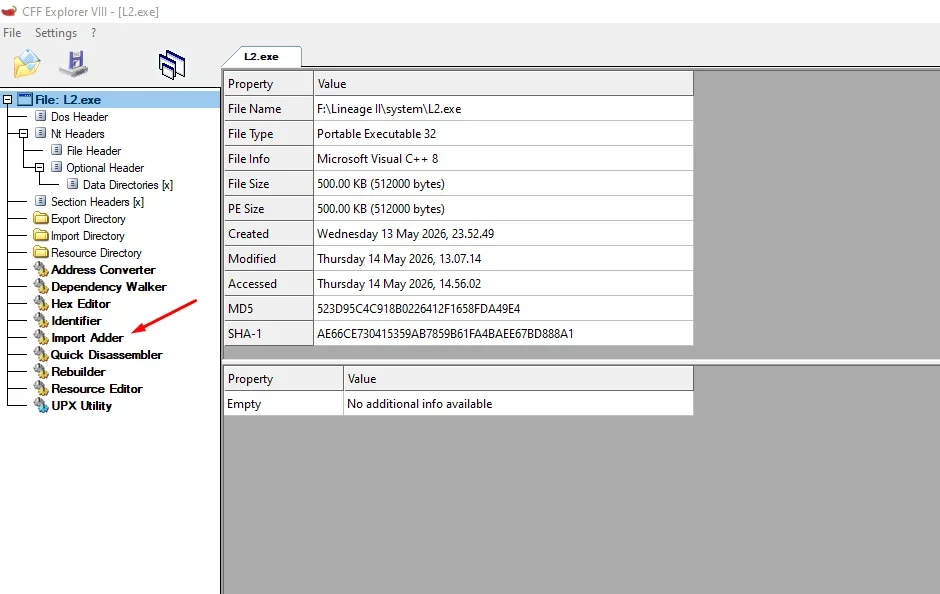Open Data Directories [x] entry
This screenshot has height=594, width=940.
128,185
